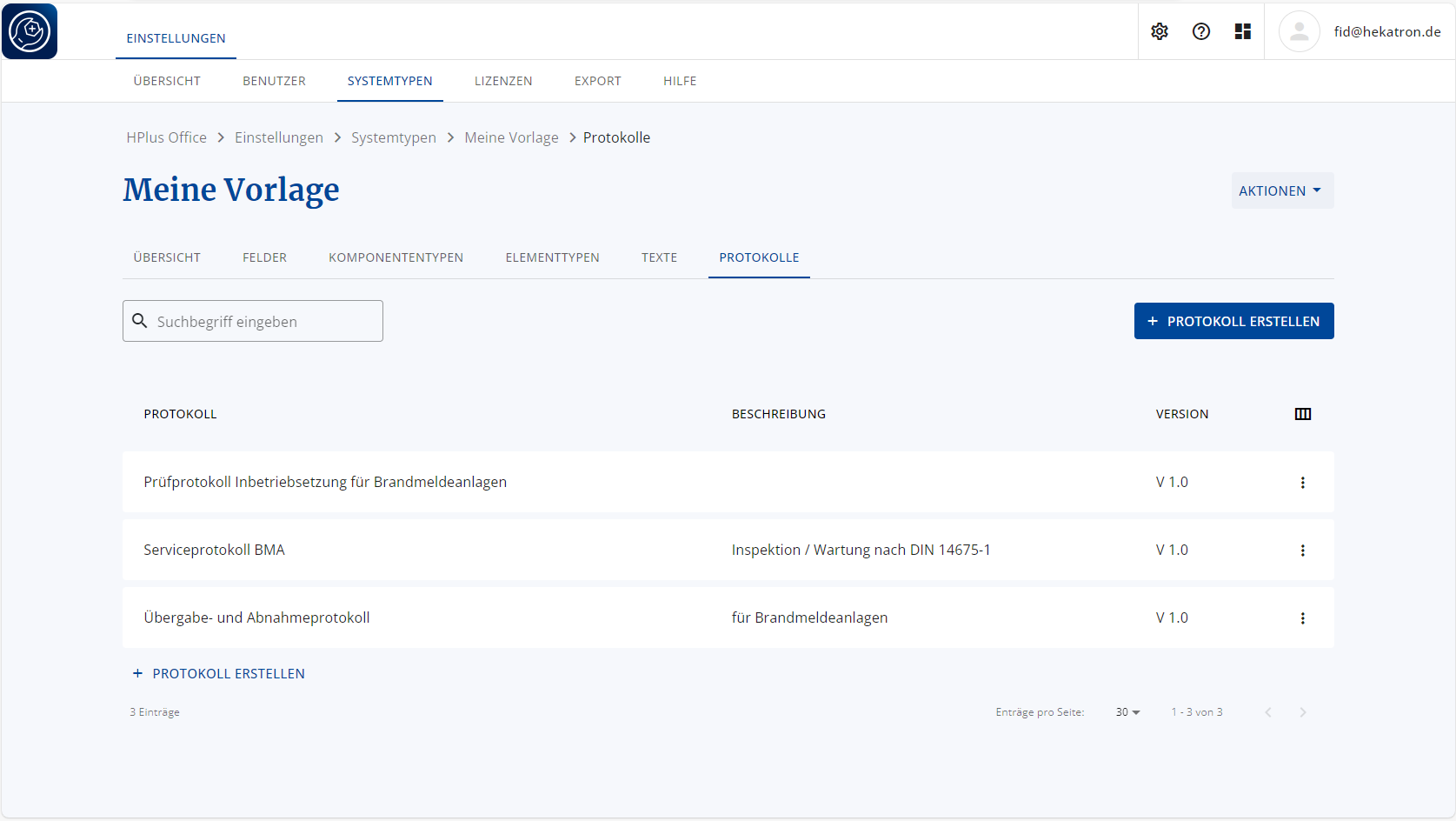This screenshot has width=1456, height=821.
Task: Select the Protokolle sub-tab
Action: click(x=759, y=257)
